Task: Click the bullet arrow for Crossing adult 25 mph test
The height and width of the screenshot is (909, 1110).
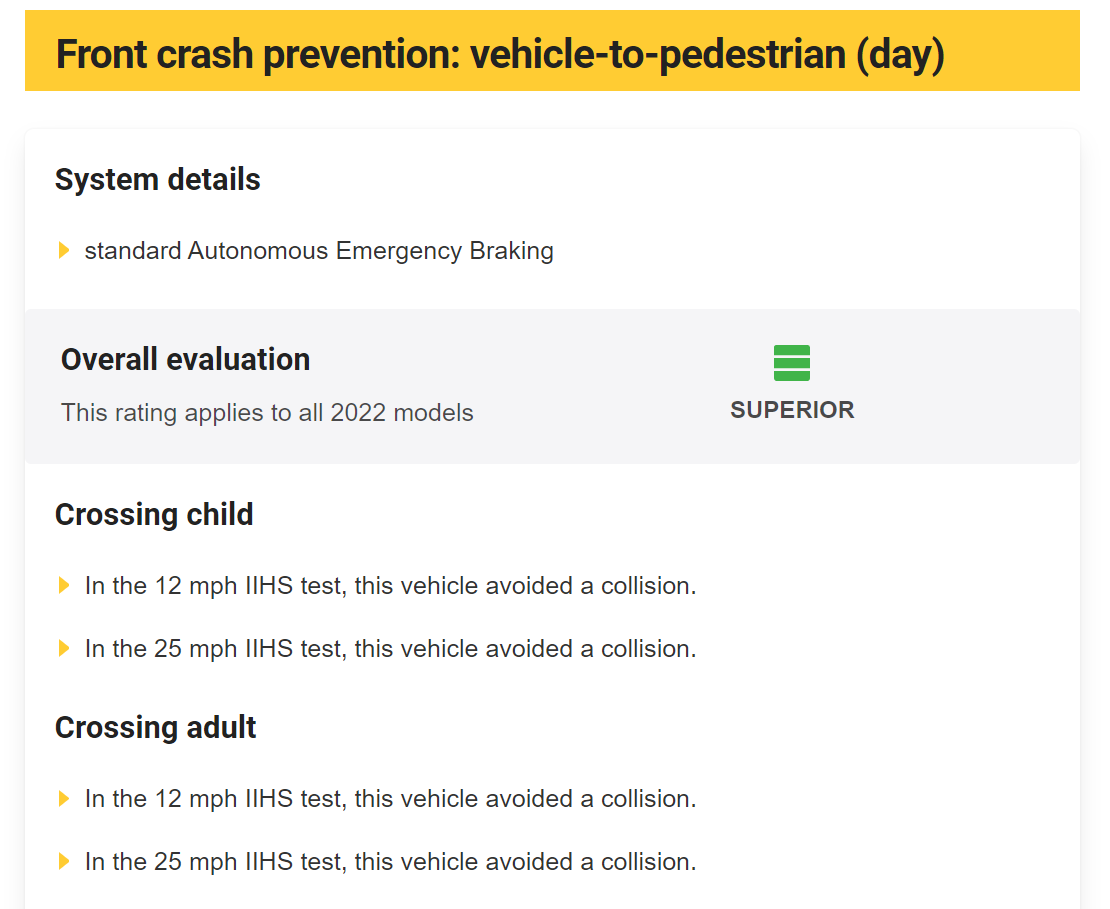Action: pos(64,861)
